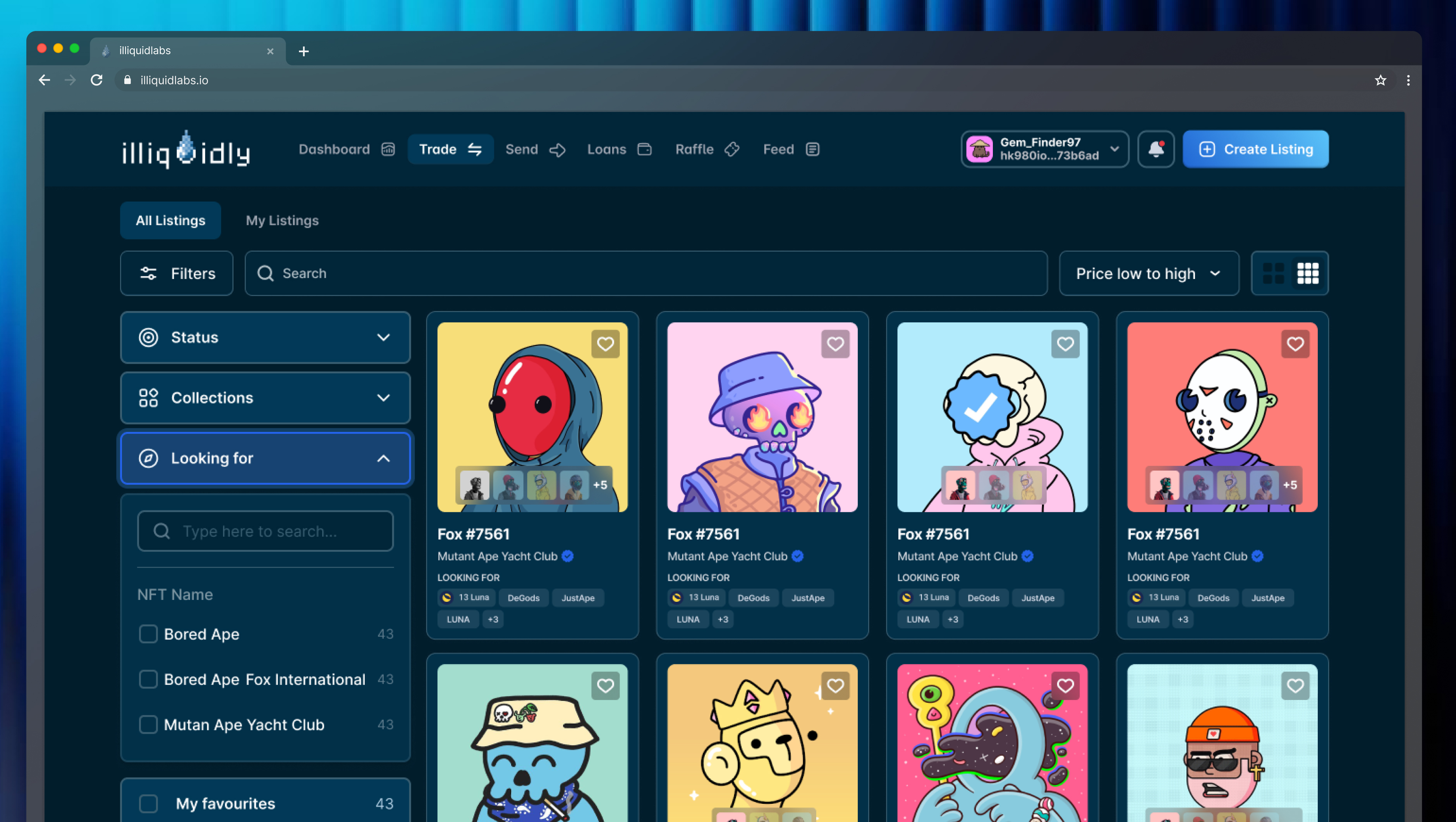This screenshot has height=822, width=1456.
Task: Collapse the Looking for panel
Action: (x=385, y=458)
